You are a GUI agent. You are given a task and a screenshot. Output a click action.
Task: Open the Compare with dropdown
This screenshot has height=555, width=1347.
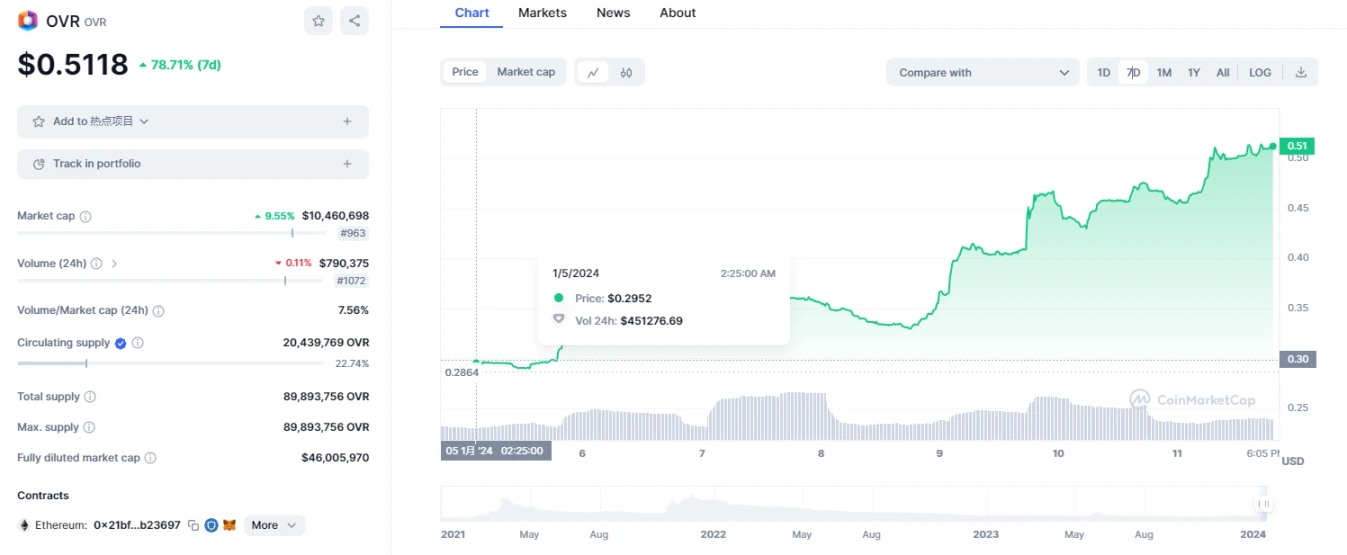(x=983, y=72)
